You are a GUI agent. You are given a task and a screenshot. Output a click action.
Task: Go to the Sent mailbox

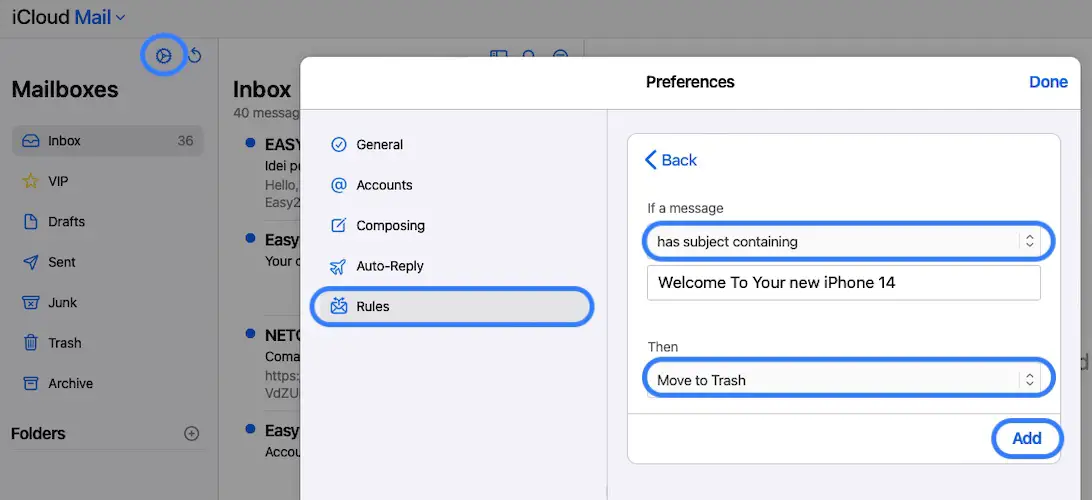point(62,262)
